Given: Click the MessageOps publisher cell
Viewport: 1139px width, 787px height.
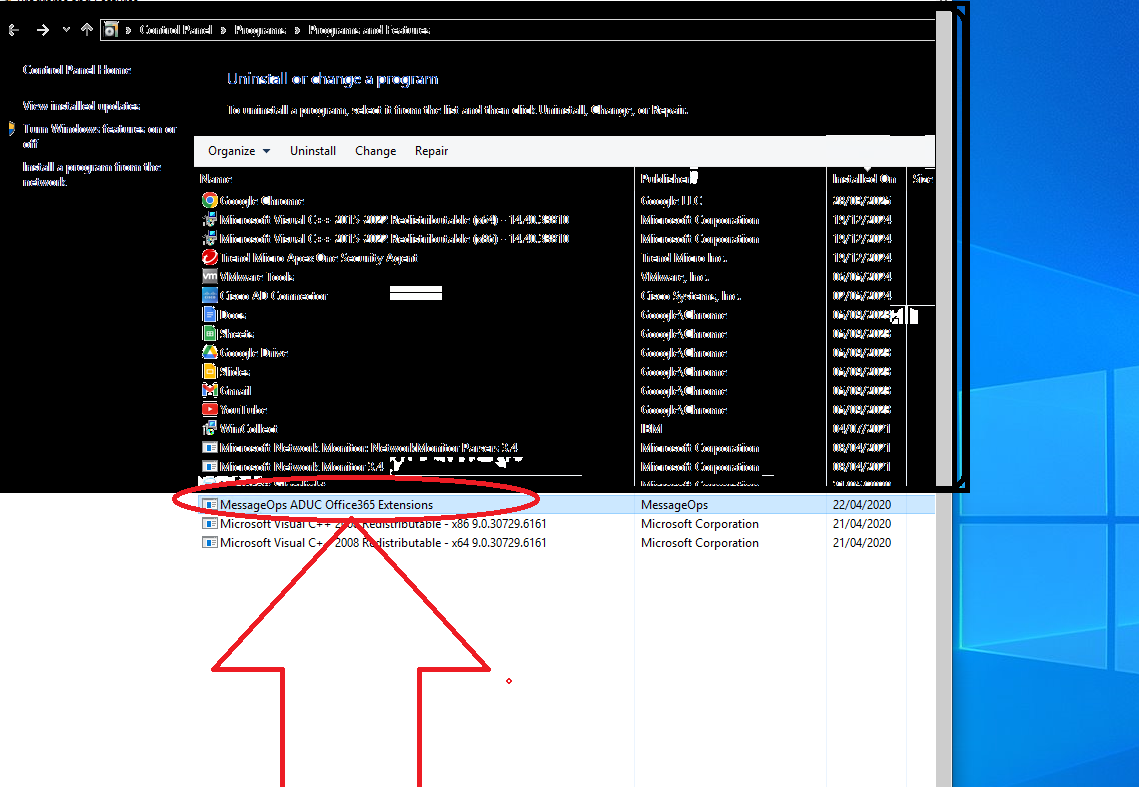Looking at the screenshot, I should (x=674, y=504).
